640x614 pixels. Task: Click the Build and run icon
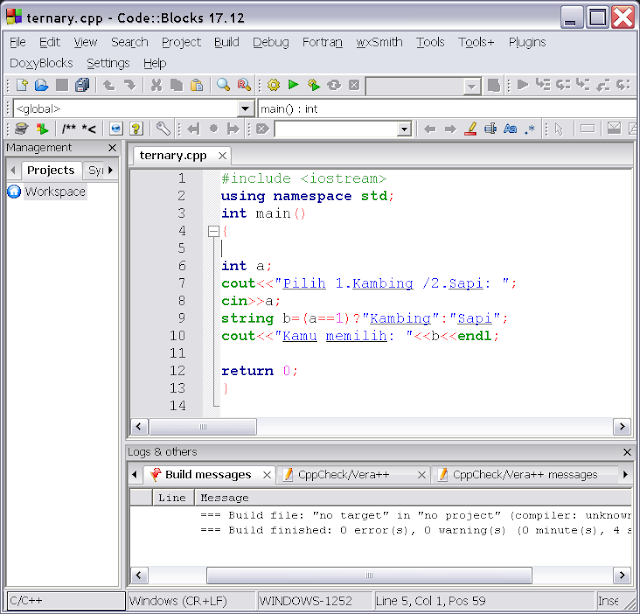tap(313, 85)
